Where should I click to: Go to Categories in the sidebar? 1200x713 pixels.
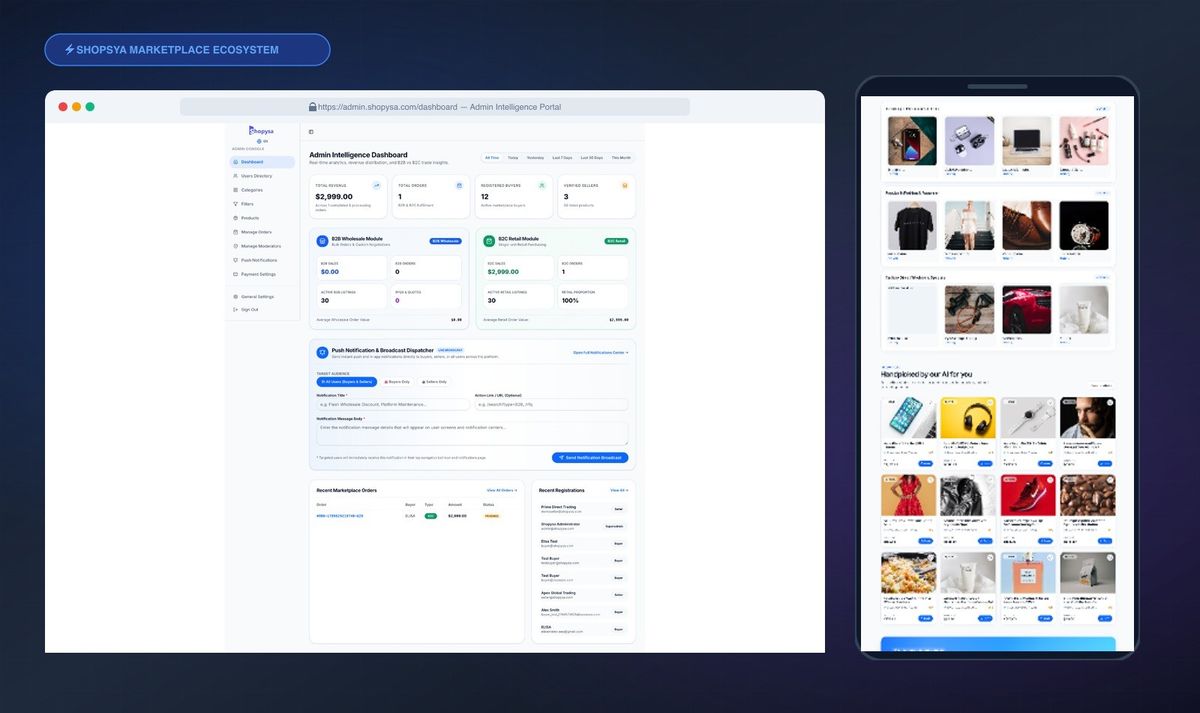point(262,190)
